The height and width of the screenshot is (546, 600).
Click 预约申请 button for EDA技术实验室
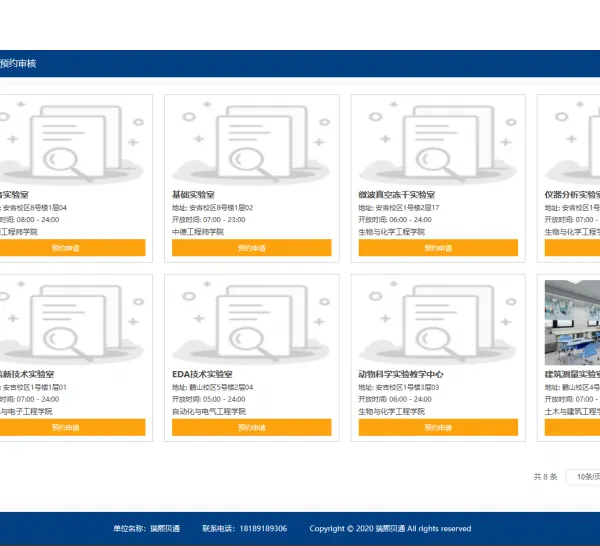251,427
